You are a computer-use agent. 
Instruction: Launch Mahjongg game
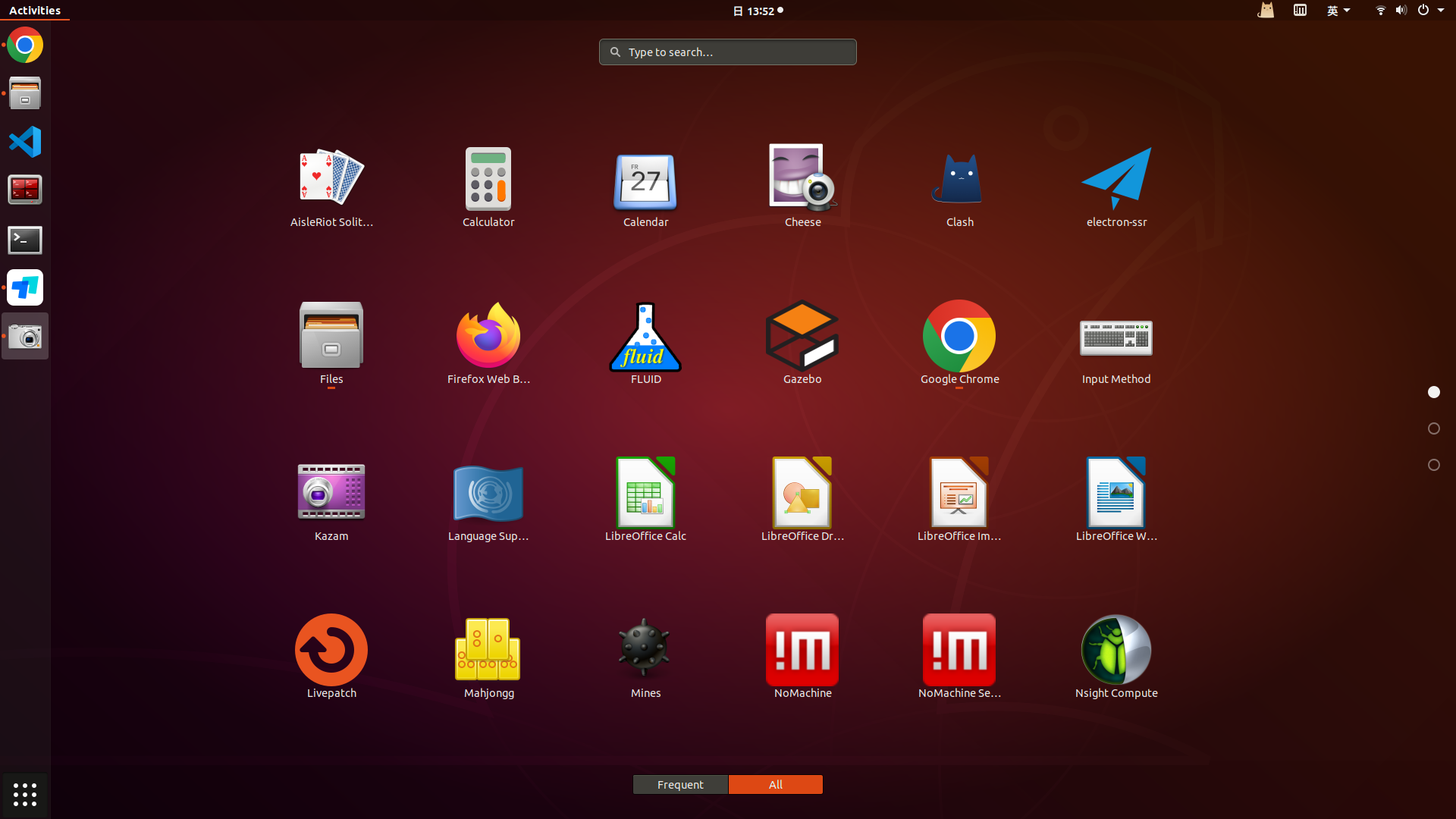point(488,651)
